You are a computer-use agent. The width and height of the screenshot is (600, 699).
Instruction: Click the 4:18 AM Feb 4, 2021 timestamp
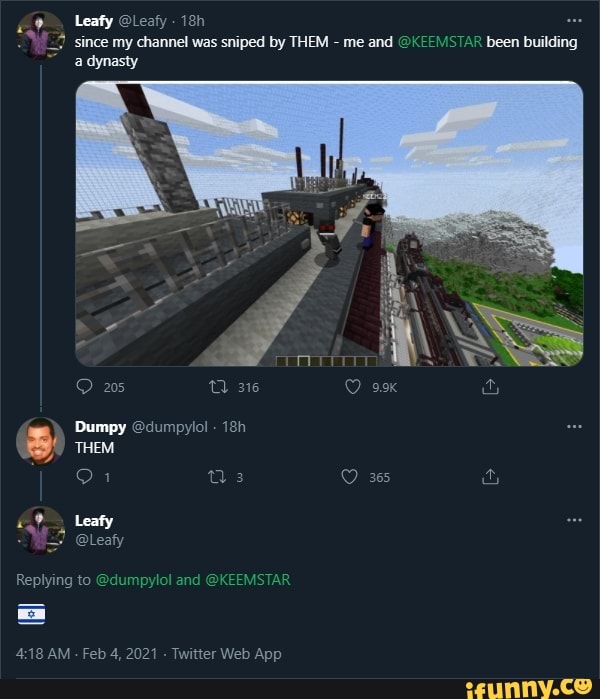(87, 654)
